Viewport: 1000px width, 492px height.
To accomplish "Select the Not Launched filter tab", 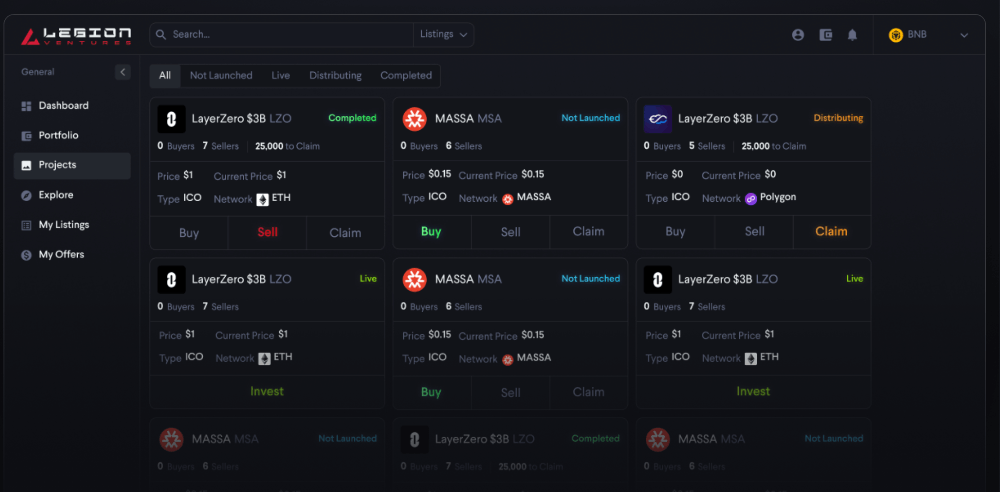I will (221, 75).
